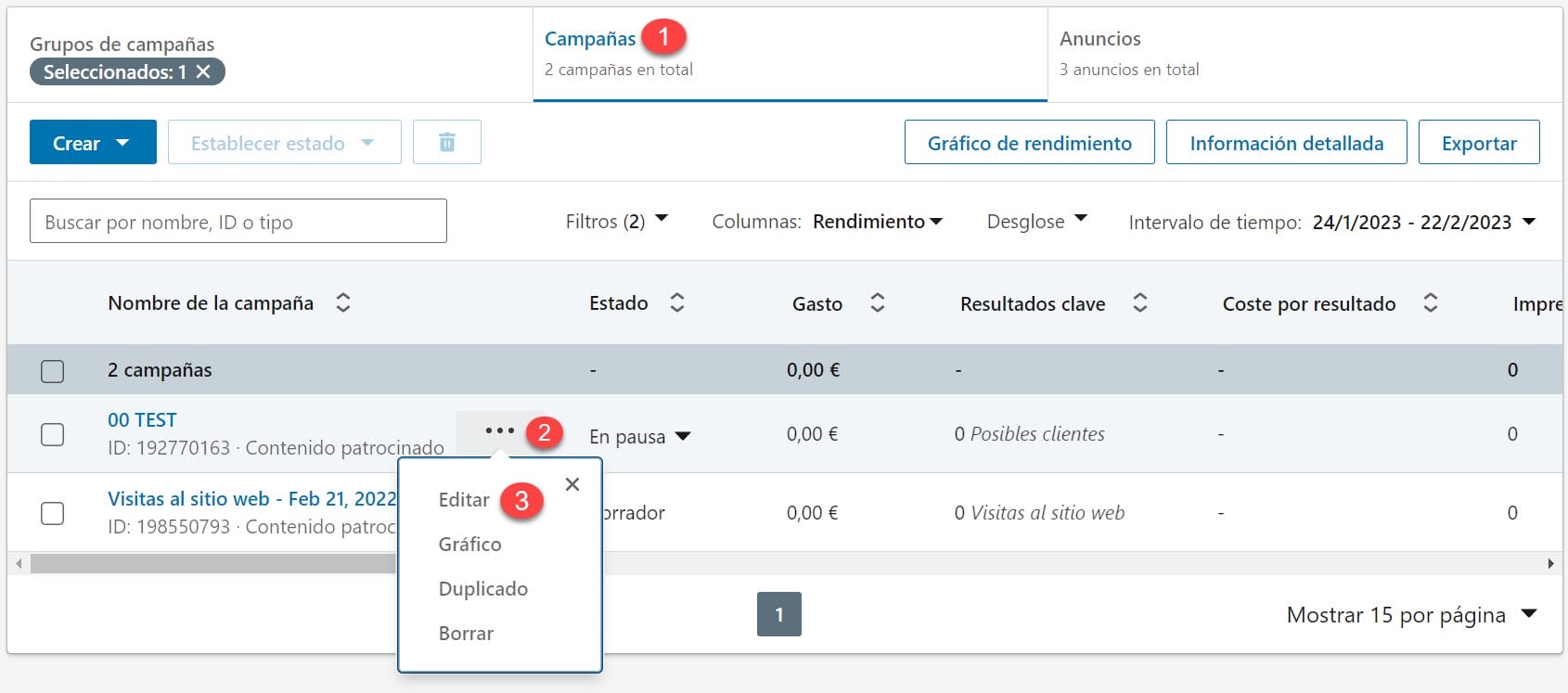Choose Duplicado in the popup menu
The image size is (1568, 693).
[x=482, y=589]
